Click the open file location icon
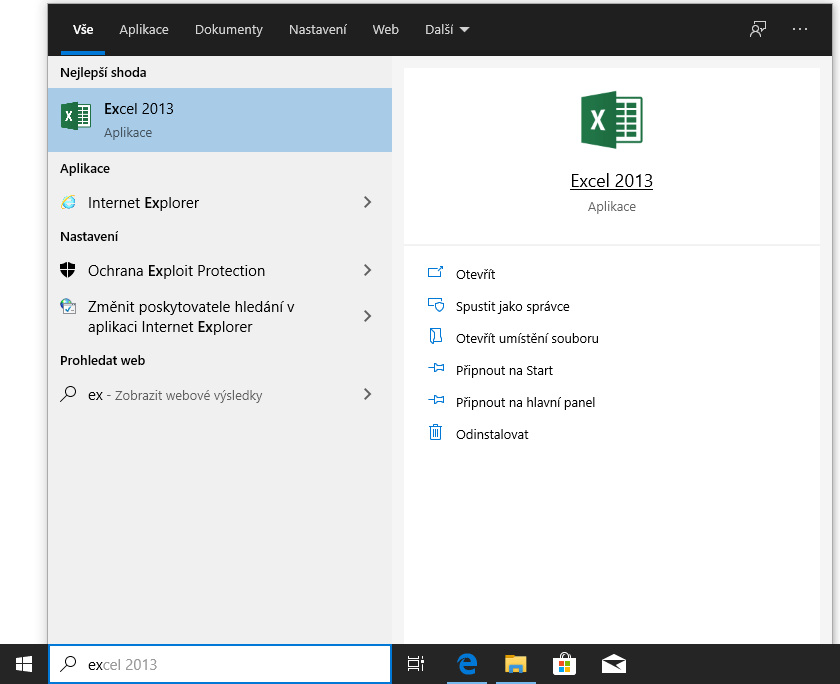840x684 pixels. pos(436,336)
